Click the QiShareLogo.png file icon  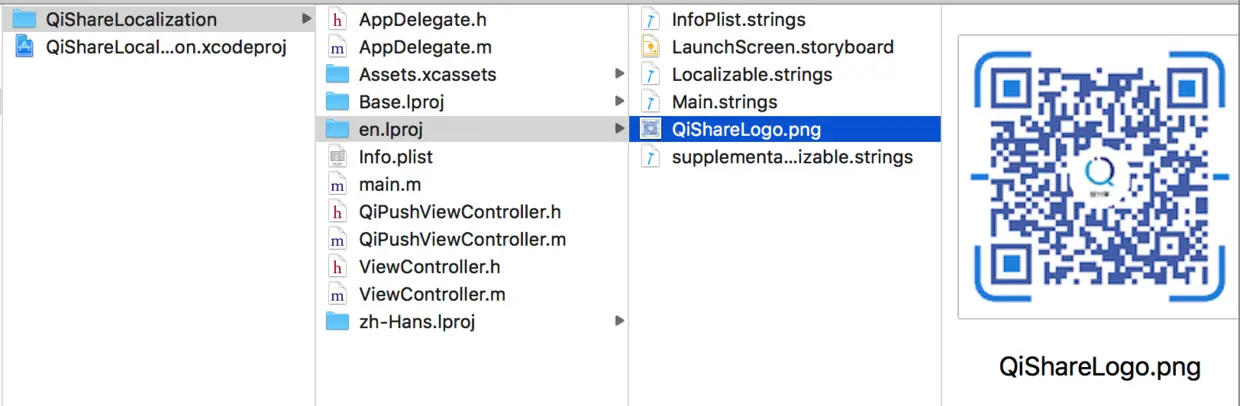[650, 129]
